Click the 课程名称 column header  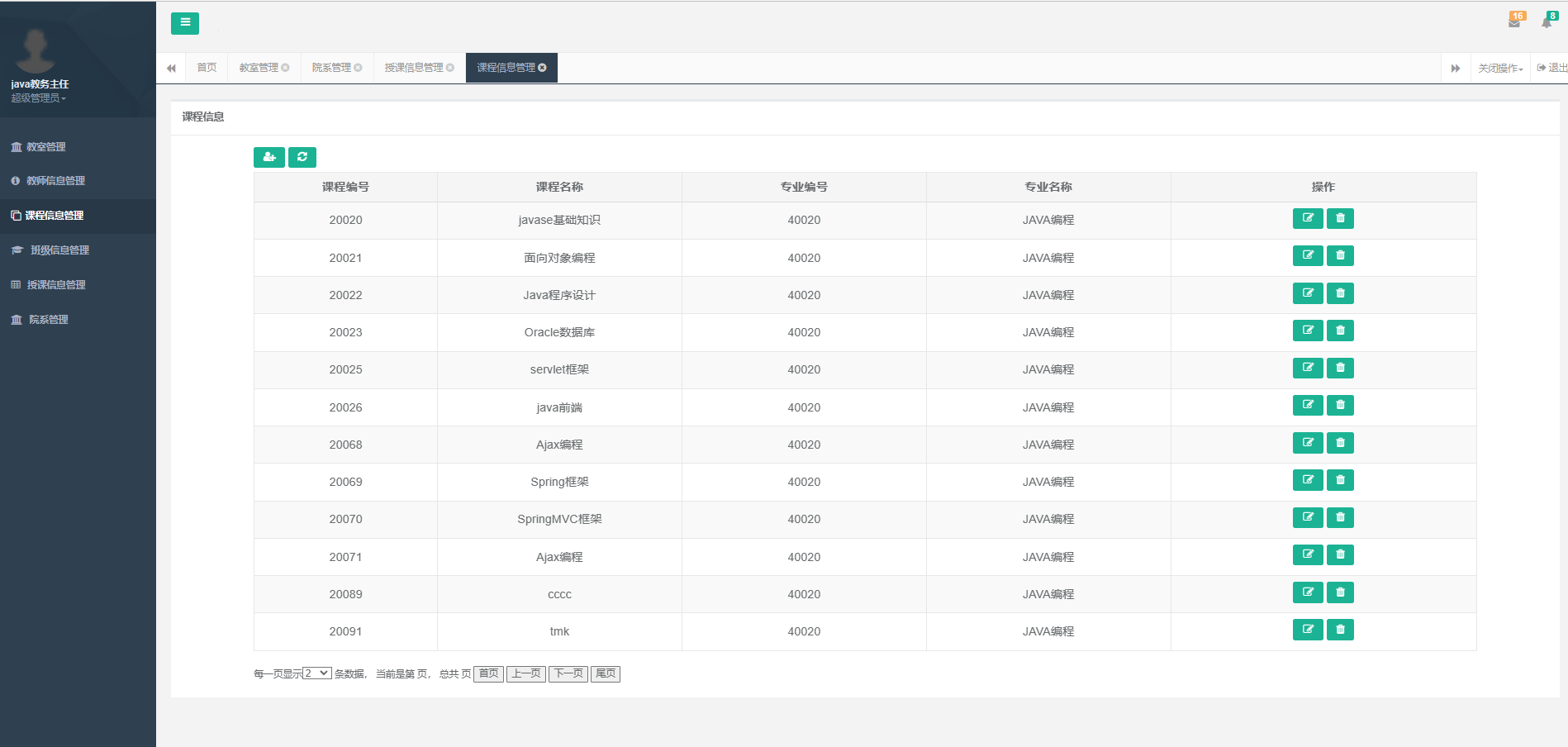(x=559, y=188)
